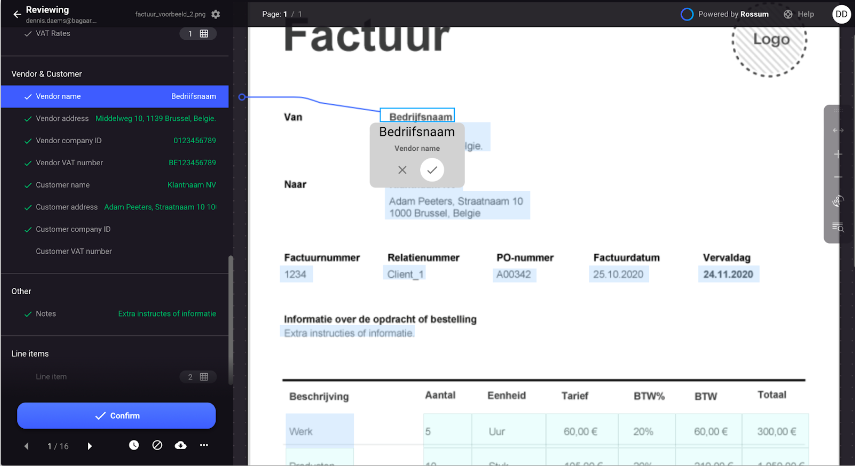The width and height of the screenshot is (855, 466).
Task: Rotate the page with the viewer rotate icon
Action: (838, 201)
